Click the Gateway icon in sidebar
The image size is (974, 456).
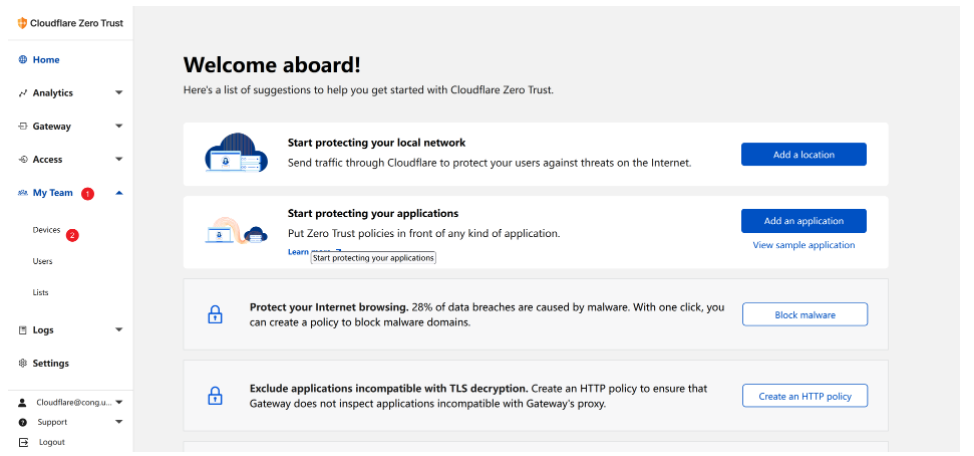coord(22,127)
